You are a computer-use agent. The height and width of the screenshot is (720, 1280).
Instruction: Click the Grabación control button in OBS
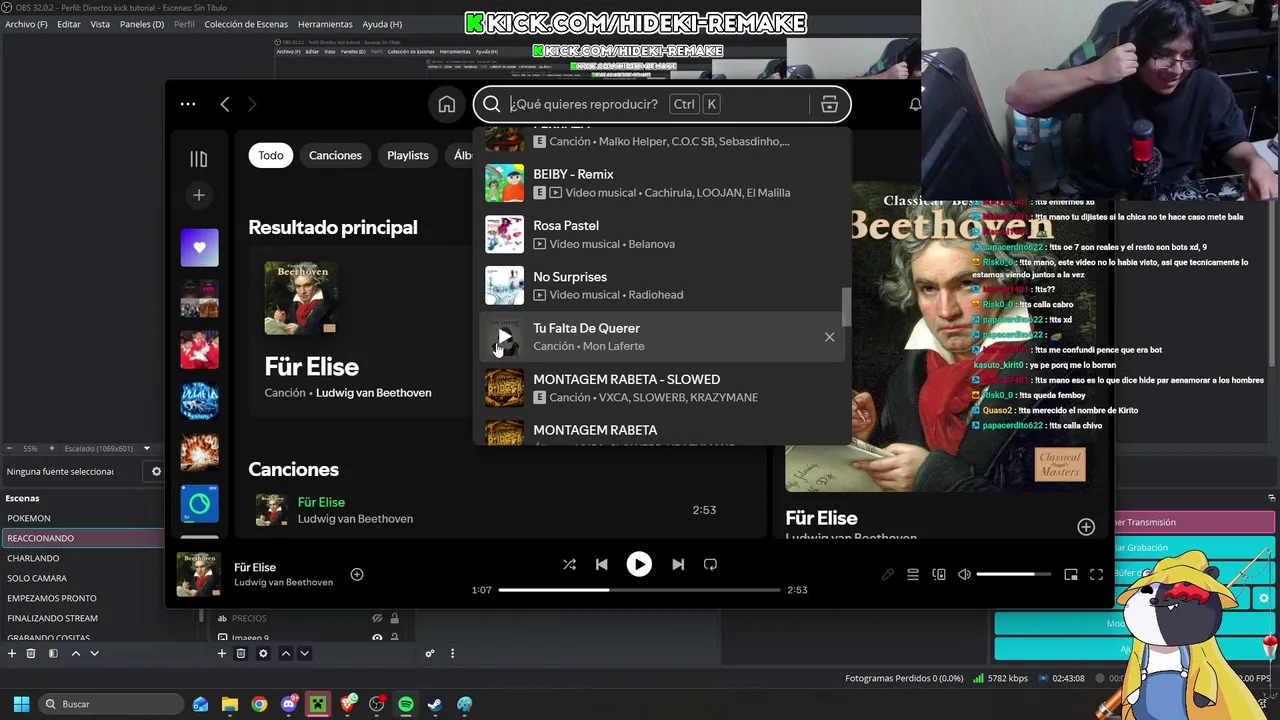coord(1194,547)
